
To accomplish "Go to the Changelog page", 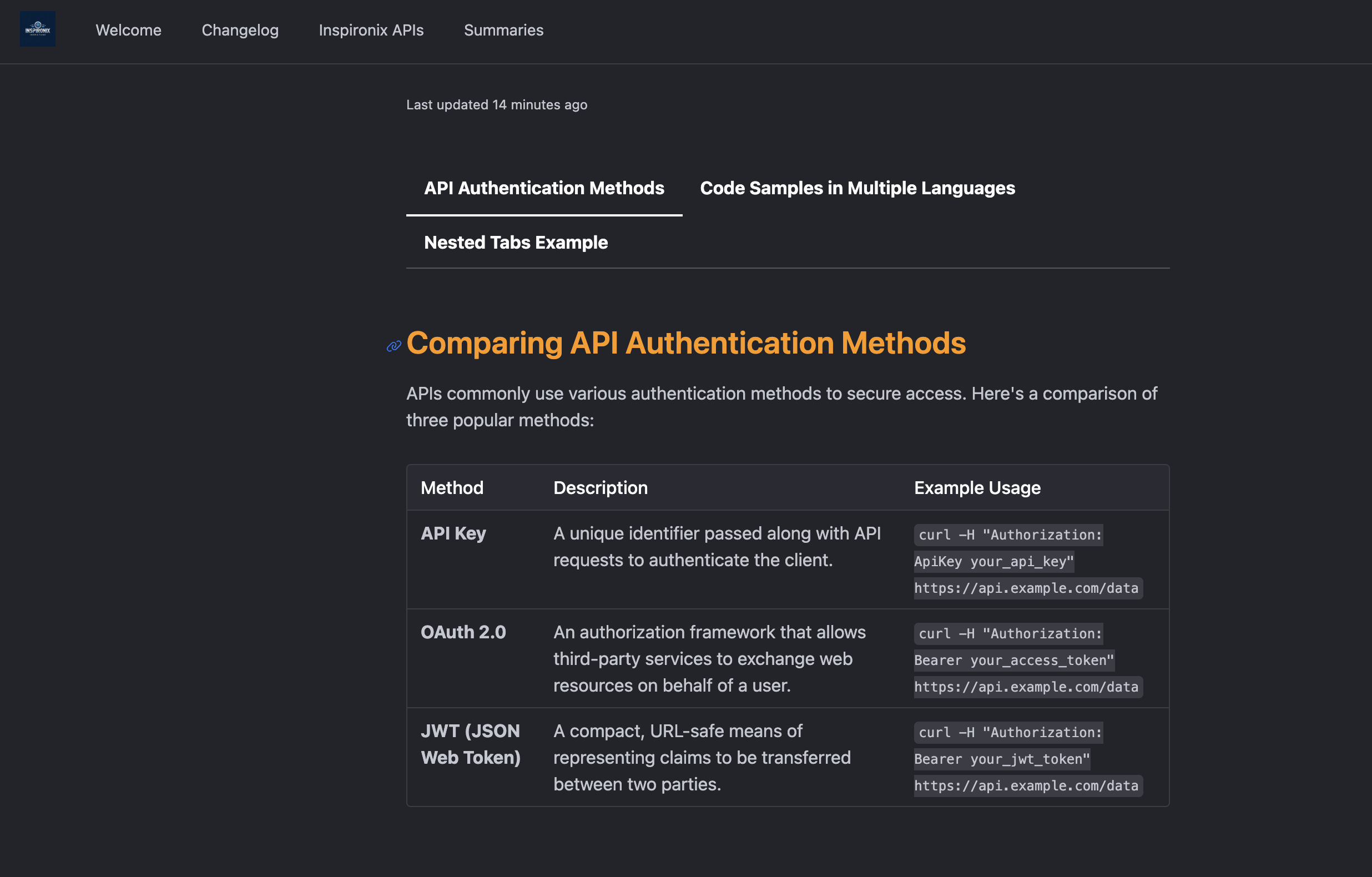I will [240, 30].
